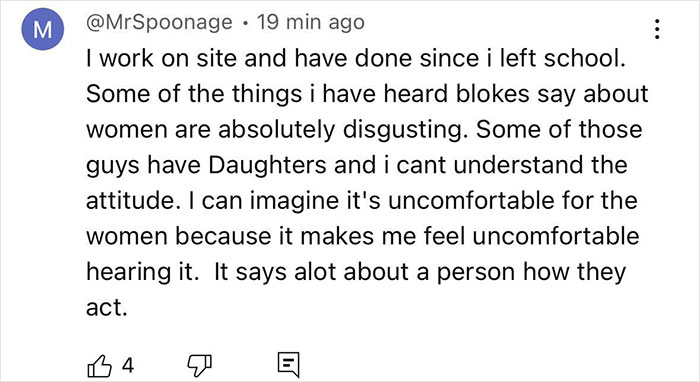Click the '19 min ago' timestamp
The height and width of the screenshot is (382, 700).
pos(311,22)
